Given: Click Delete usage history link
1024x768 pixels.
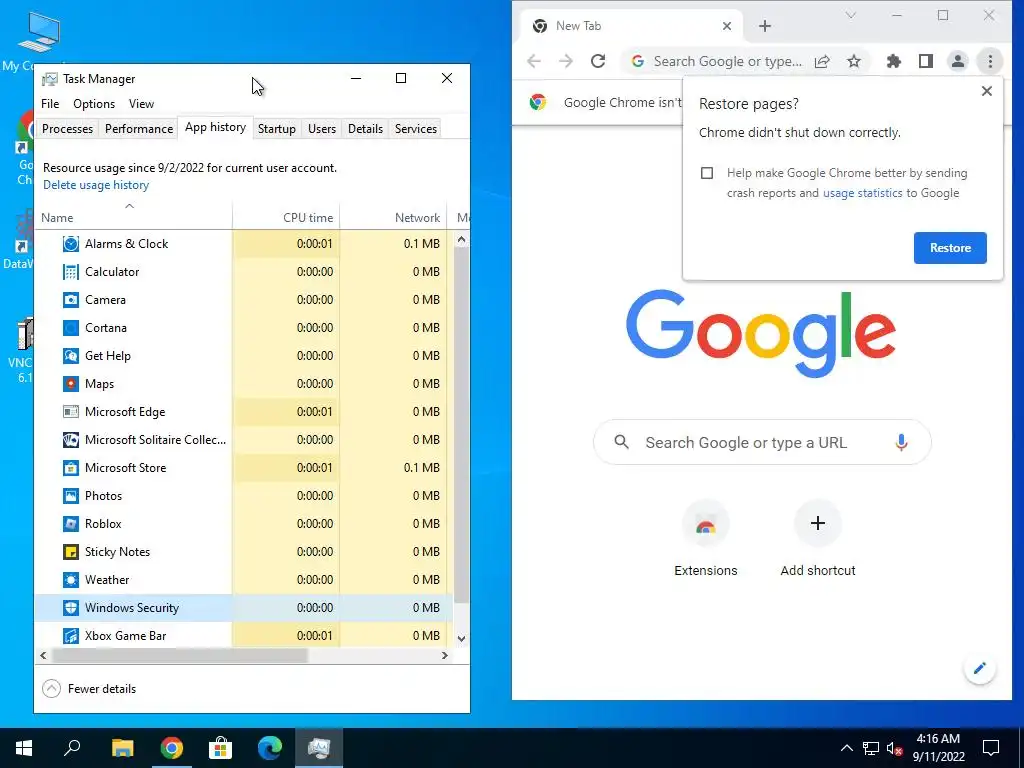Looking at the screenshot, I should pos(96,185).
